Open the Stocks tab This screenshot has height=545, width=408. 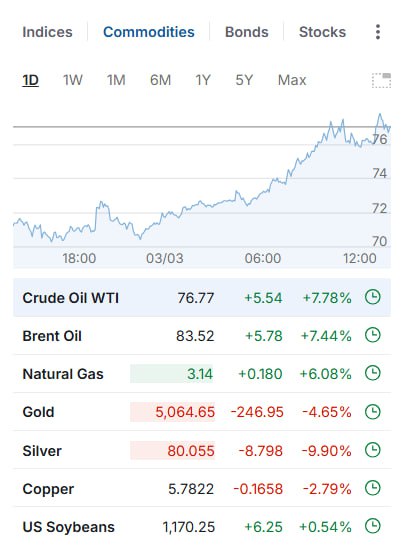coord(323,32)
